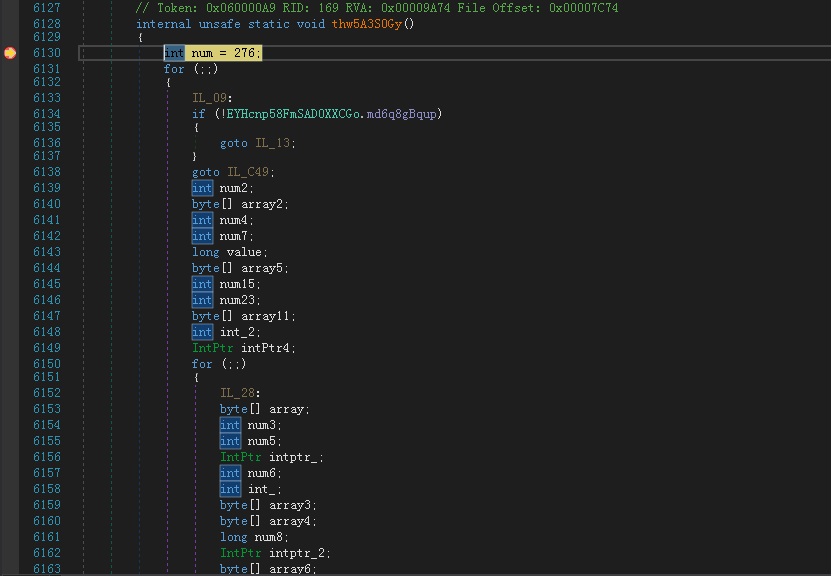Screen dimensions: 831x576
Task: Select variable array4 declaration
Action: click(290, 521)
